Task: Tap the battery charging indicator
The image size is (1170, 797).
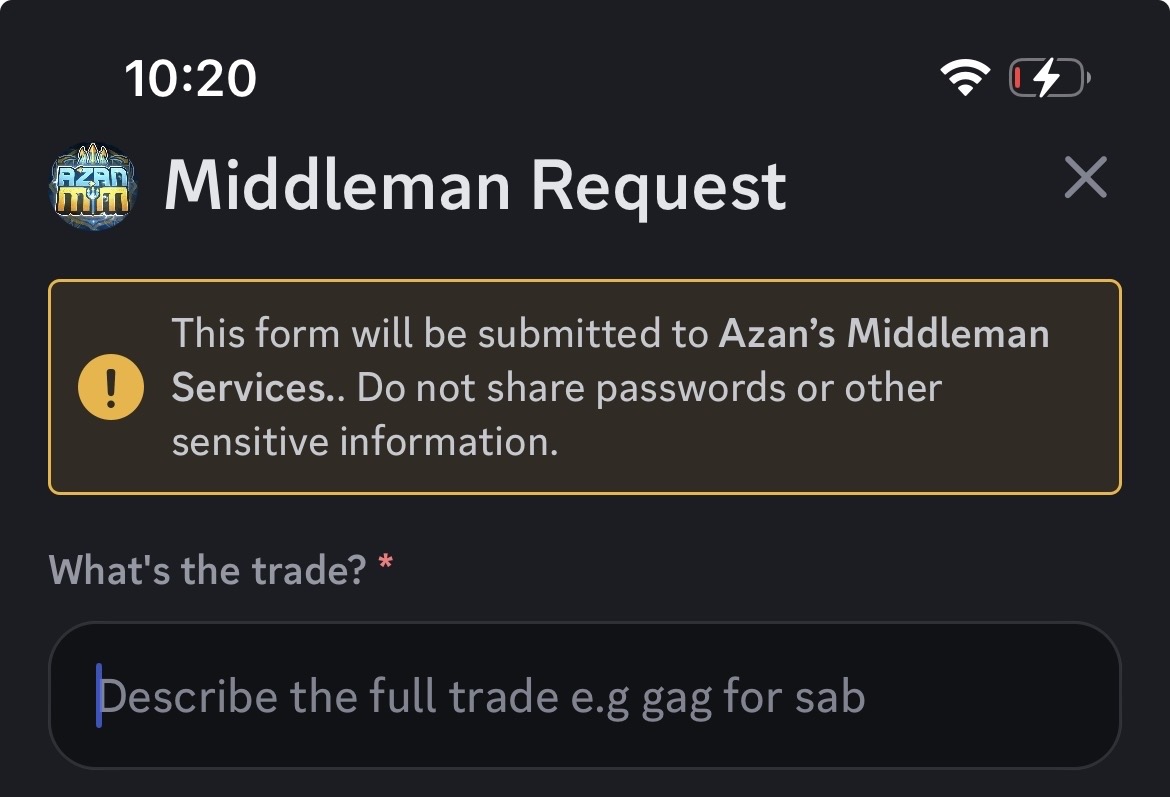Action: coord(1049,78)
